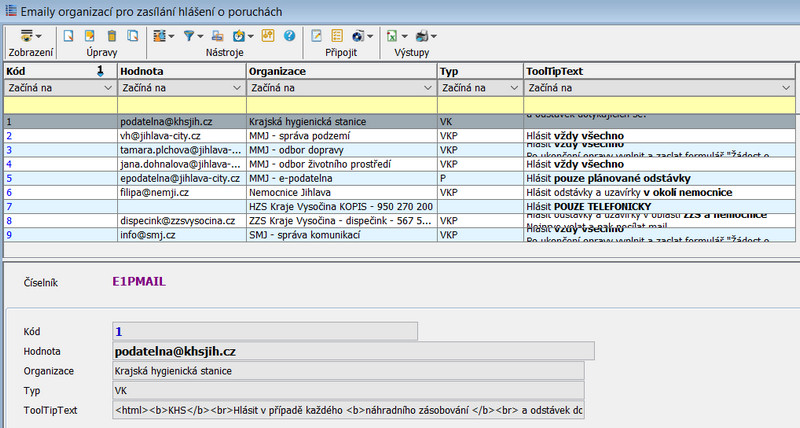Expand the Organizace filter condition dropdown

[429, 89]
